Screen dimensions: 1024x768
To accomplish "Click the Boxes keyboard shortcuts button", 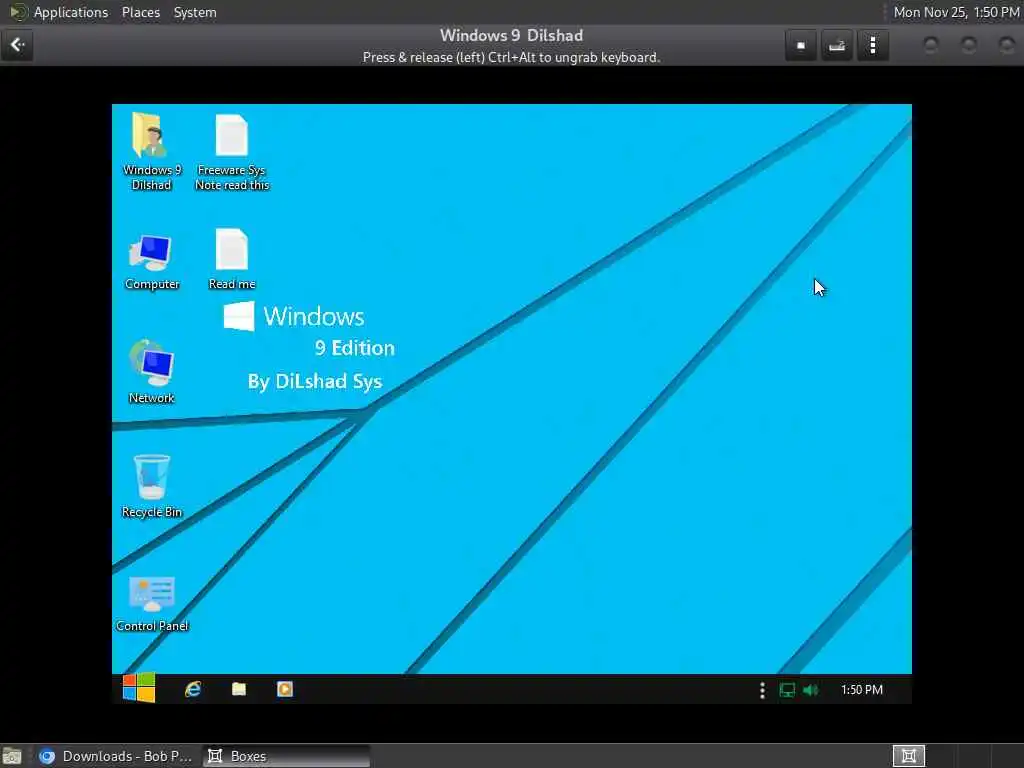I will pyautogui.click(x=837, y=45).
